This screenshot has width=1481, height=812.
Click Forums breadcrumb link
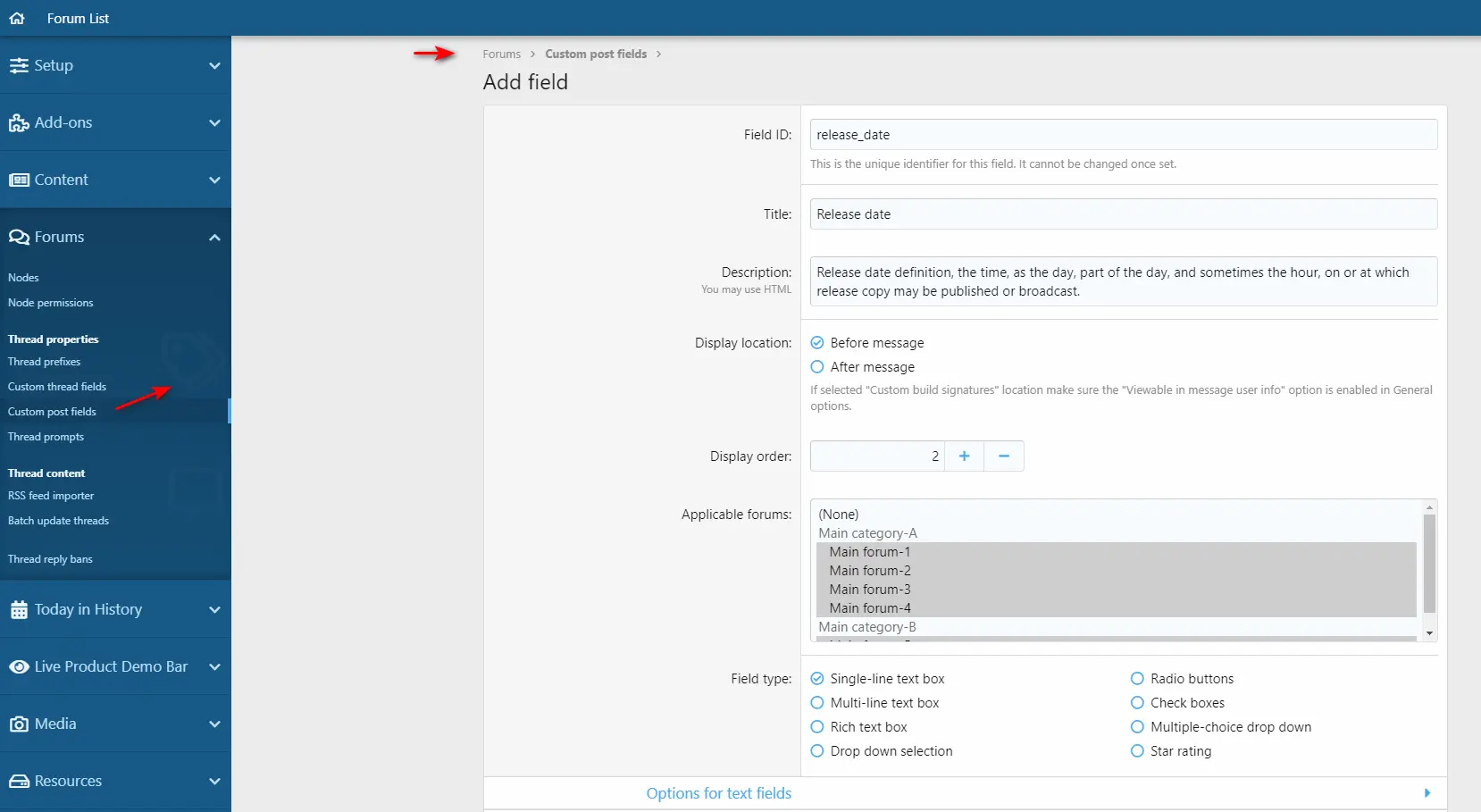[501, 54]
